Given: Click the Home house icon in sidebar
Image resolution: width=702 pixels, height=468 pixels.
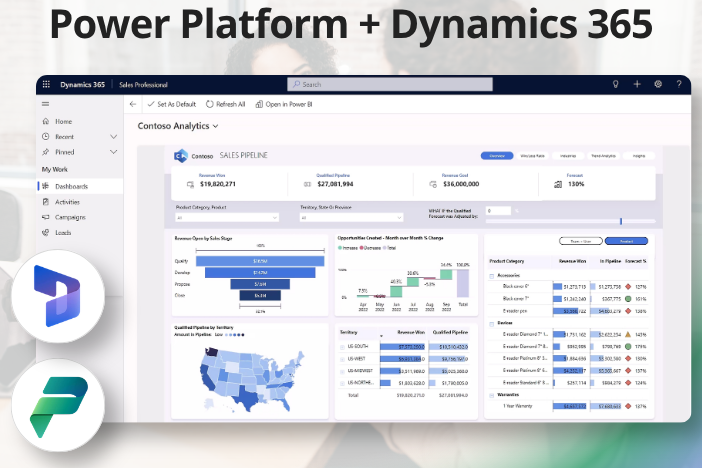Looking at the screenshot, I should click(x=46, y=121).
